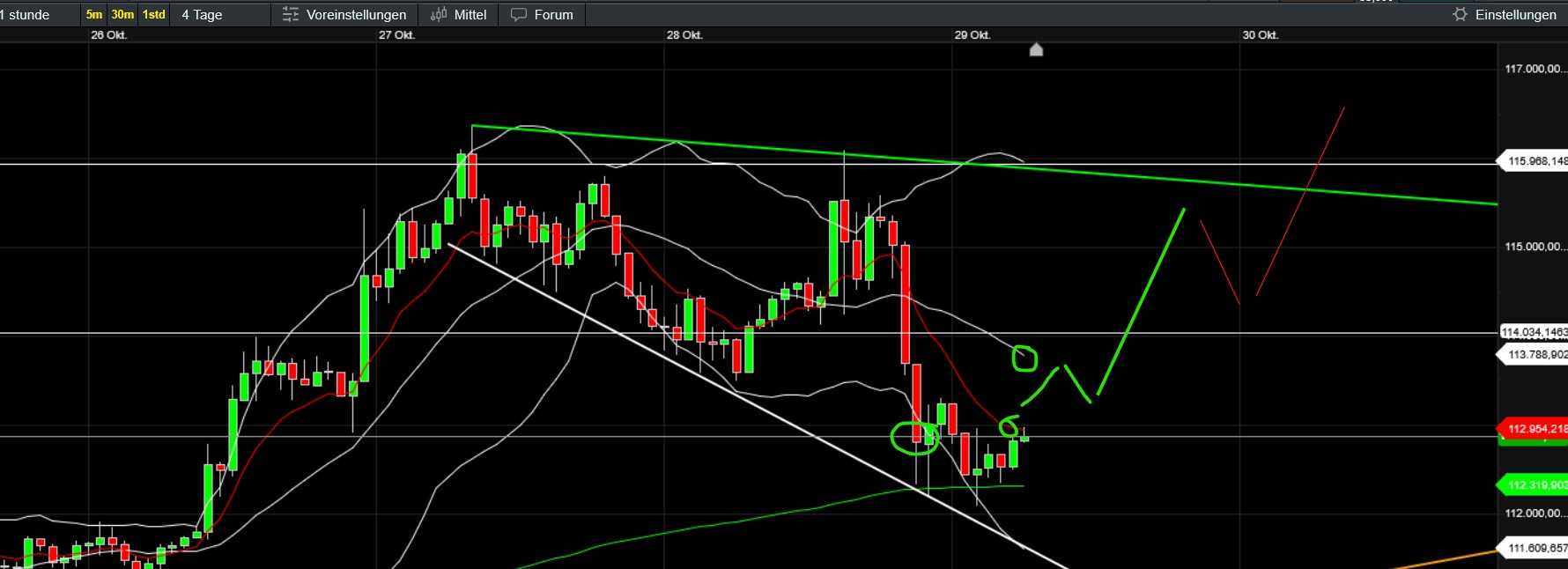
Task: Click the 117.000,00 axis value
Action: (1535, 69)
